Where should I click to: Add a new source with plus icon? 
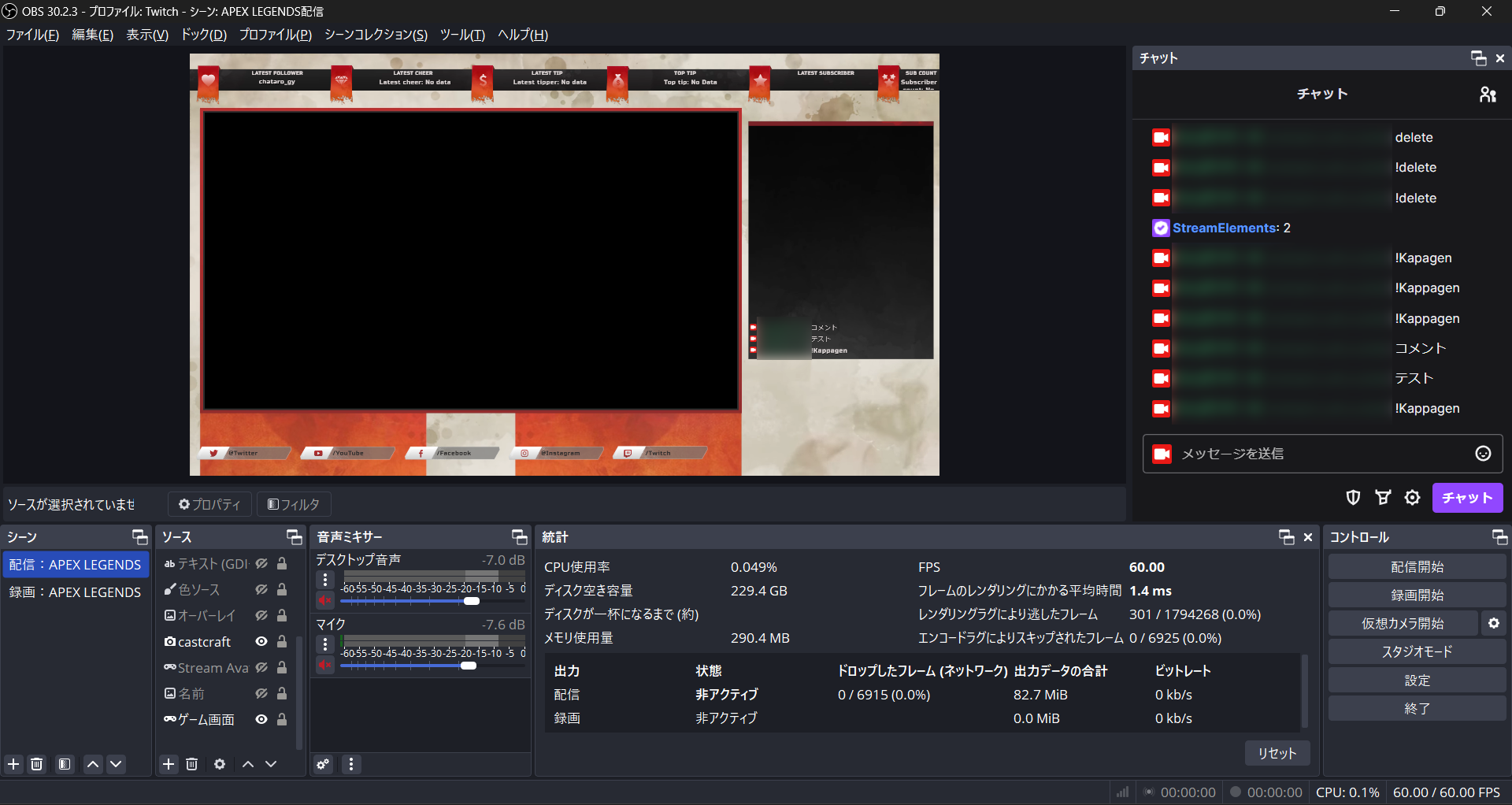click(x=169, y=764)
